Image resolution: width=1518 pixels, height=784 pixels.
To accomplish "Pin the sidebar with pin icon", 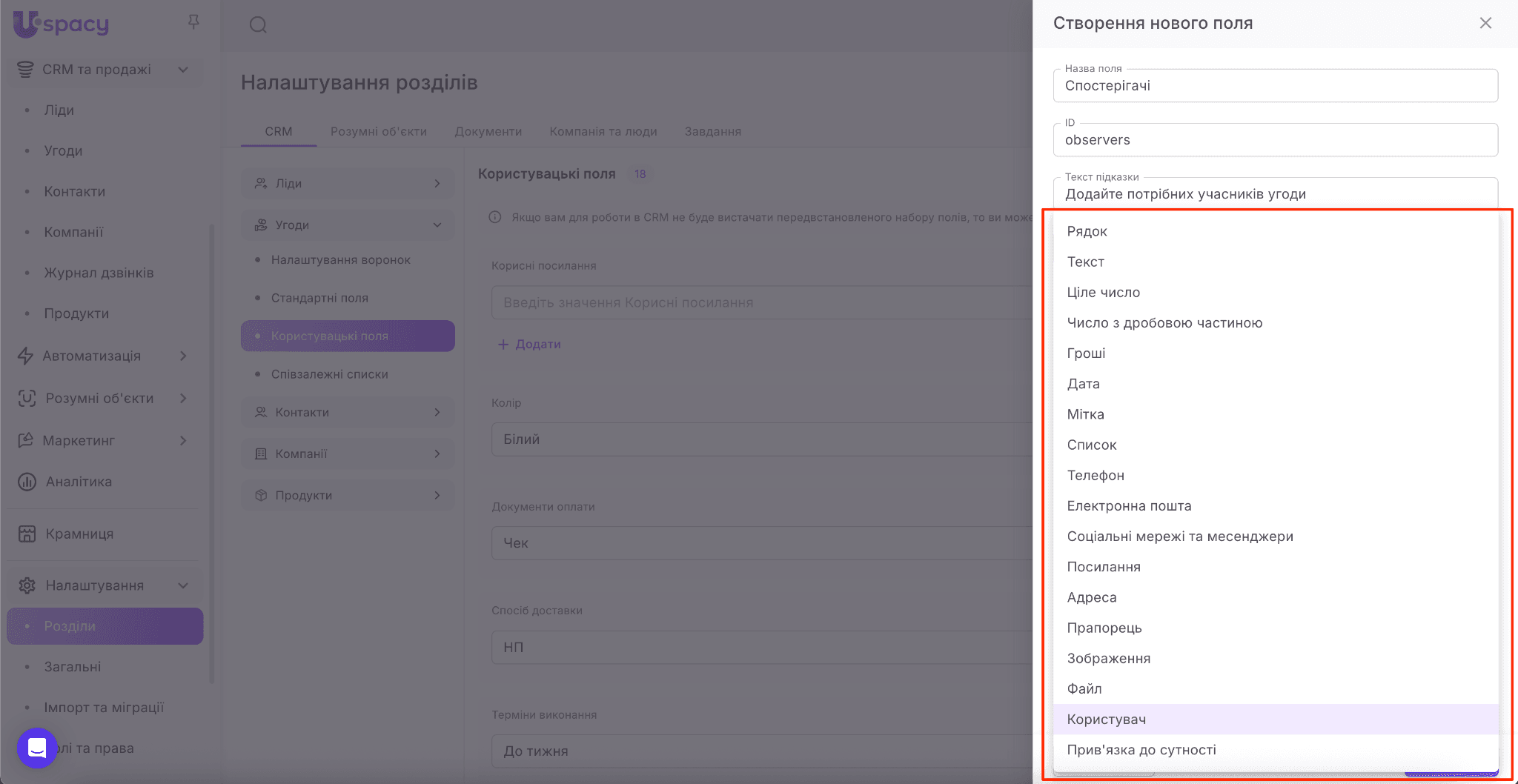I will pyautogui.click(x=193, y=22).
